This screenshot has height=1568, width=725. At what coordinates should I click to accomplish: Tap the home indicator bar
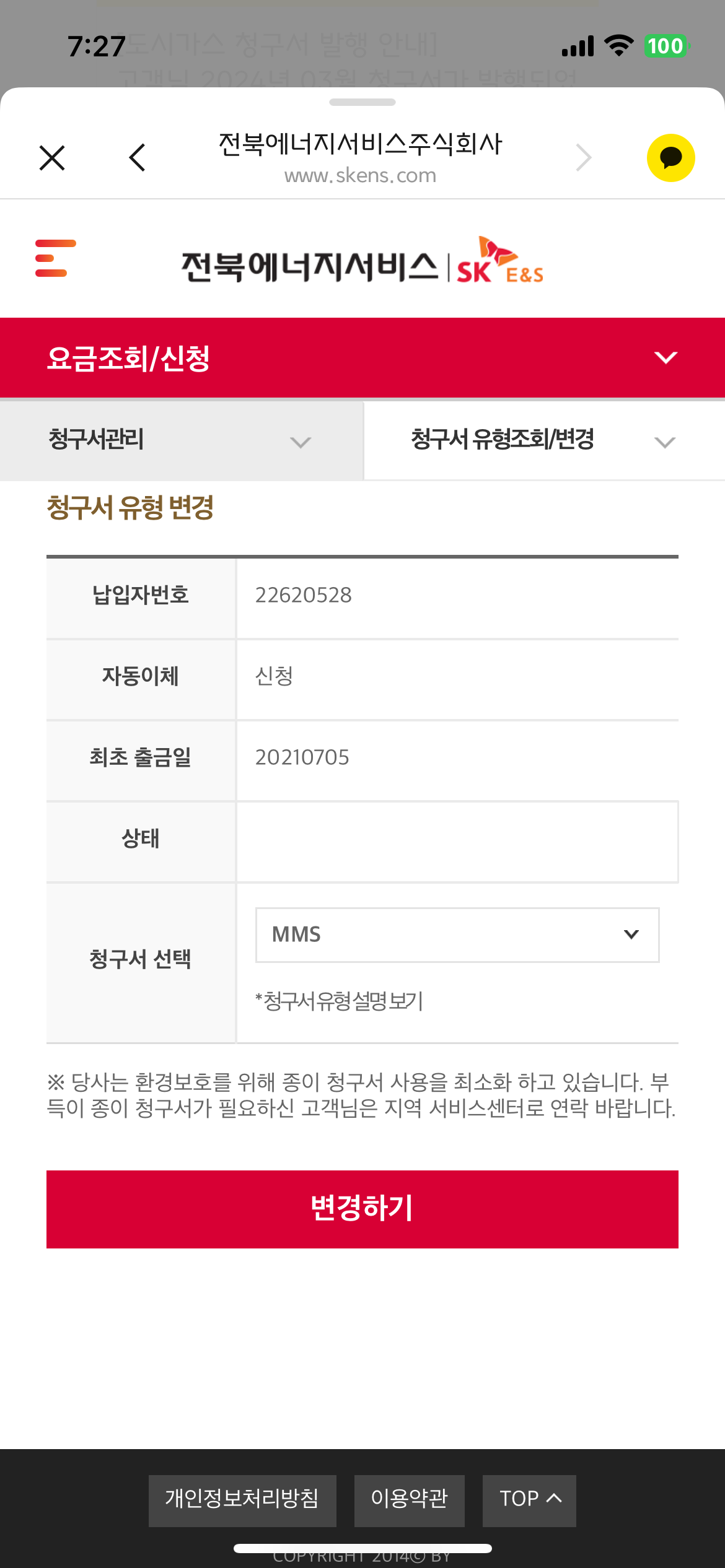click(362, 1548)
